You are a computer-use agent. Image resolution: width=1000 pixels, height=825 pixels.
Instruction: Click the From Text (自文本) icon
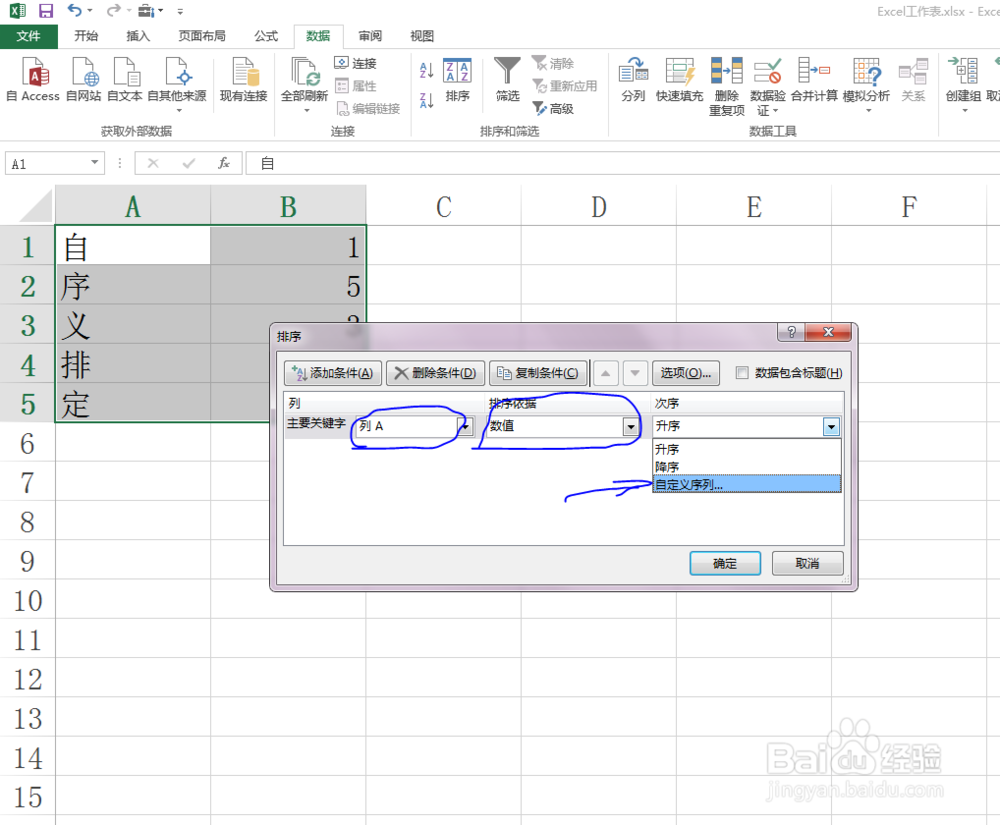[x=124, y=80]
